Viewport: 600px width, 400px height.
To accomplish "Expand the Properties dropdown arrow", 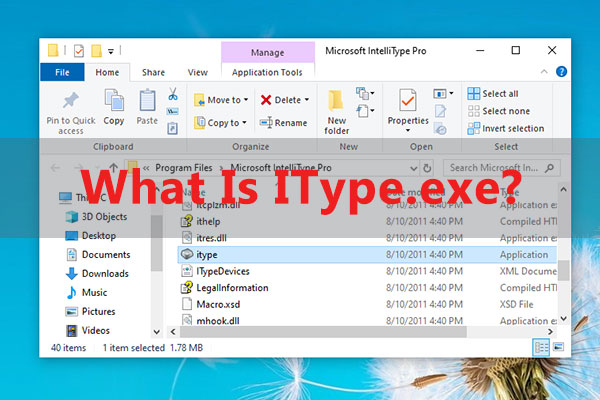I will [x=408, y=131].
